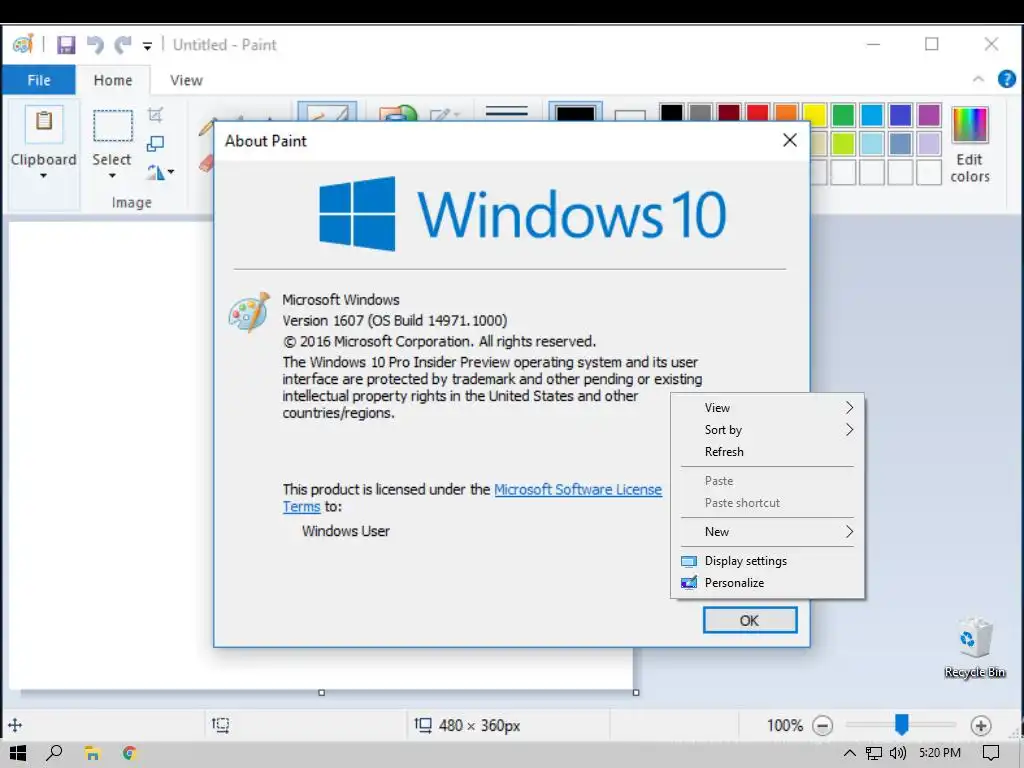This screenshot has height=768, width=1024.
Task: Click the Crop icon in Image group
Action: click(155, 115)
